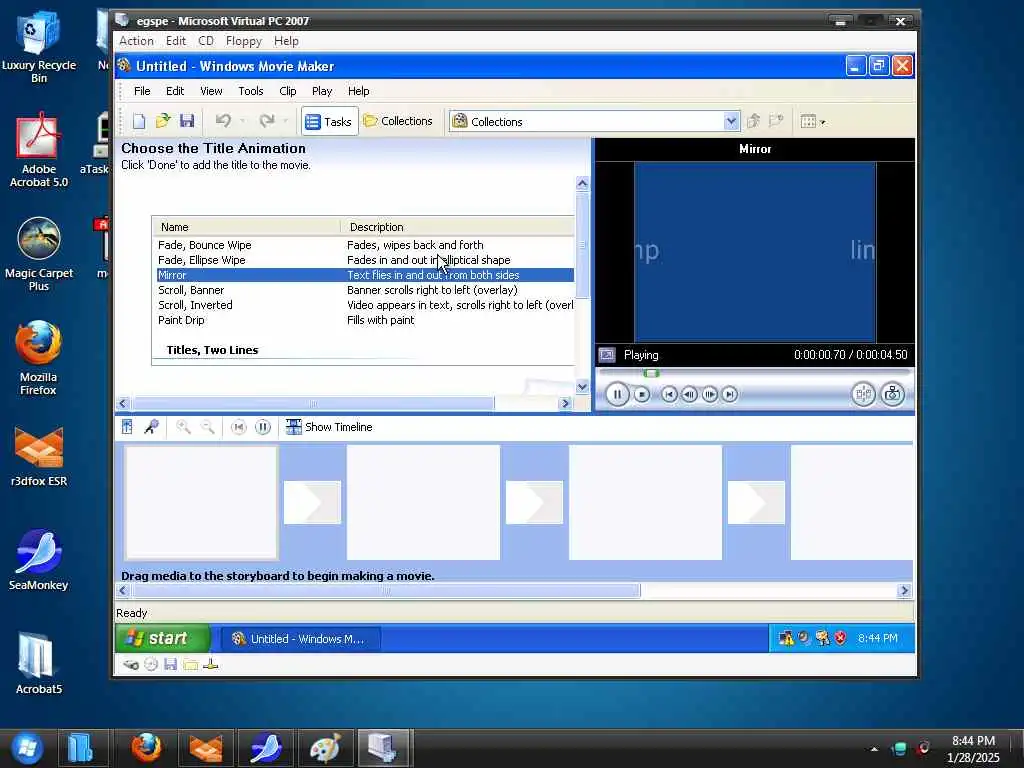Open the File menu in Movie Maker
Image resolution: width=1024 pixels, height=768 pixels.
tap(142, 91)
